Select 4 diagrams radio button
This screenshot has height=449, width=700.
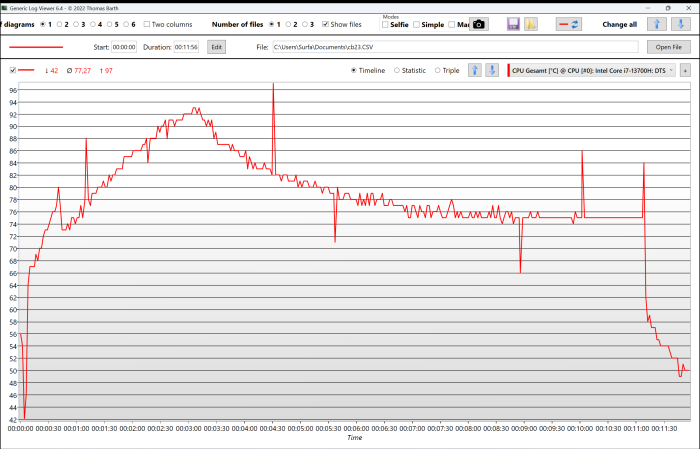tap(93, 25)
